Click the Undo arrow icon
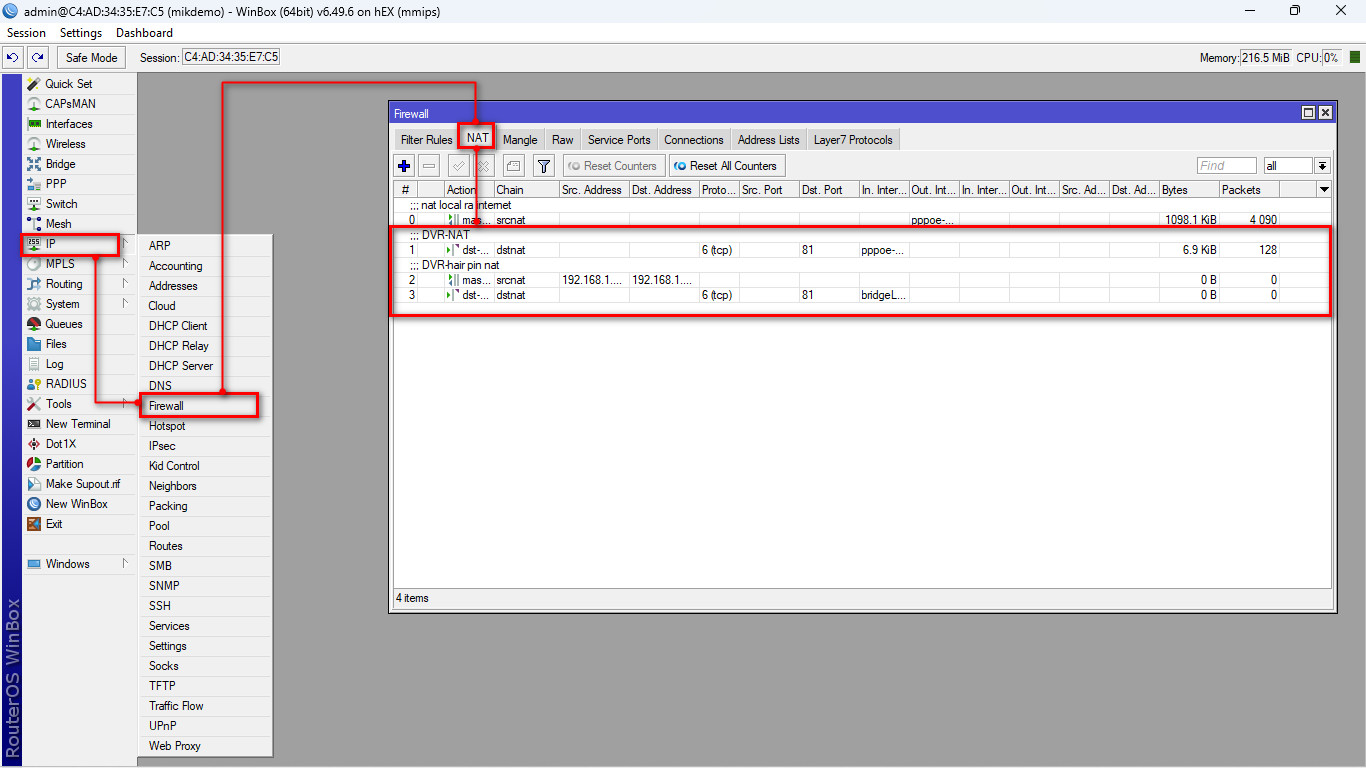Image resolution: width=1366 pixels, height=768 pixels. point(13,58)
